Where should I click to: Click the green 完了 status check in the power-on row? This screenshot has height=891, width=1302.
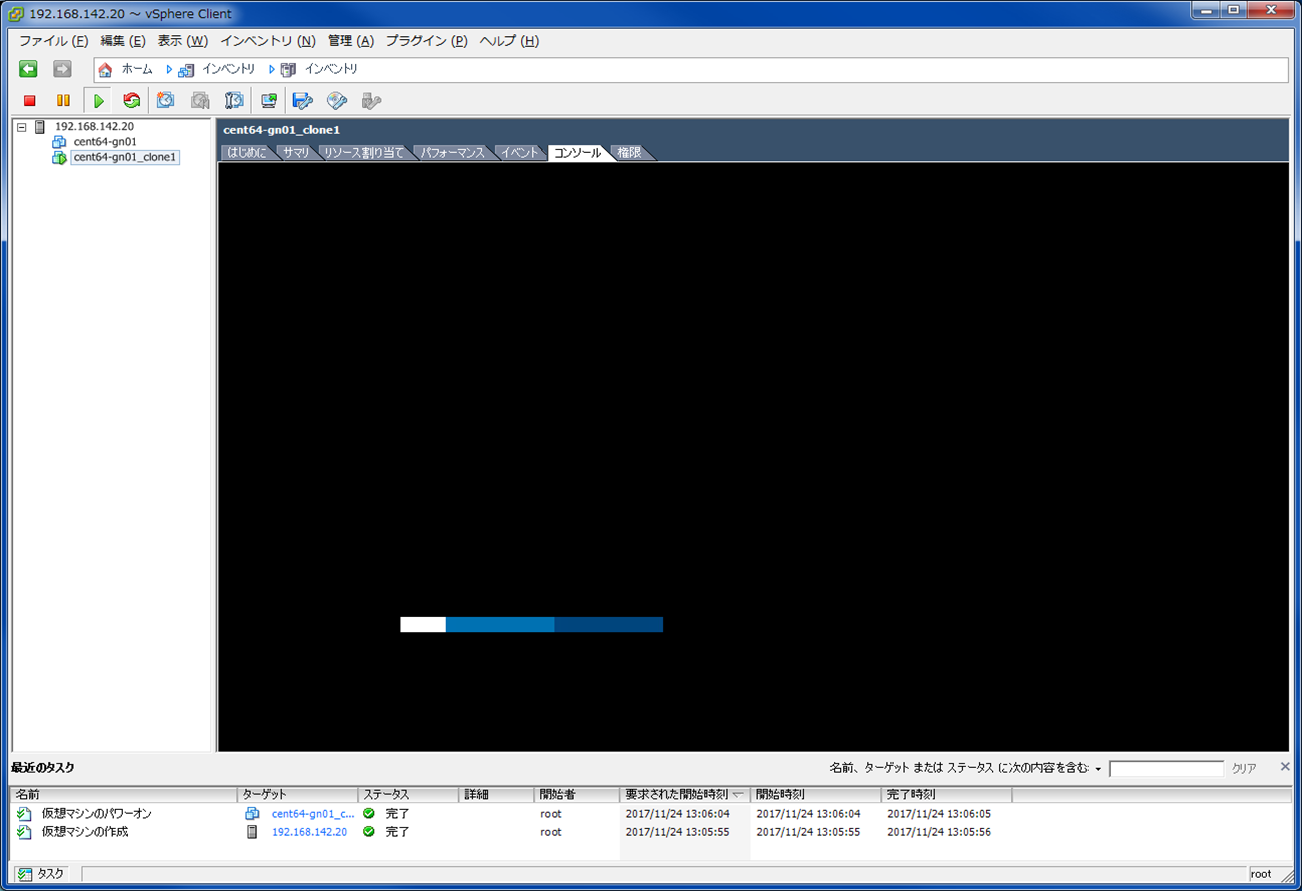coord(369,814)
